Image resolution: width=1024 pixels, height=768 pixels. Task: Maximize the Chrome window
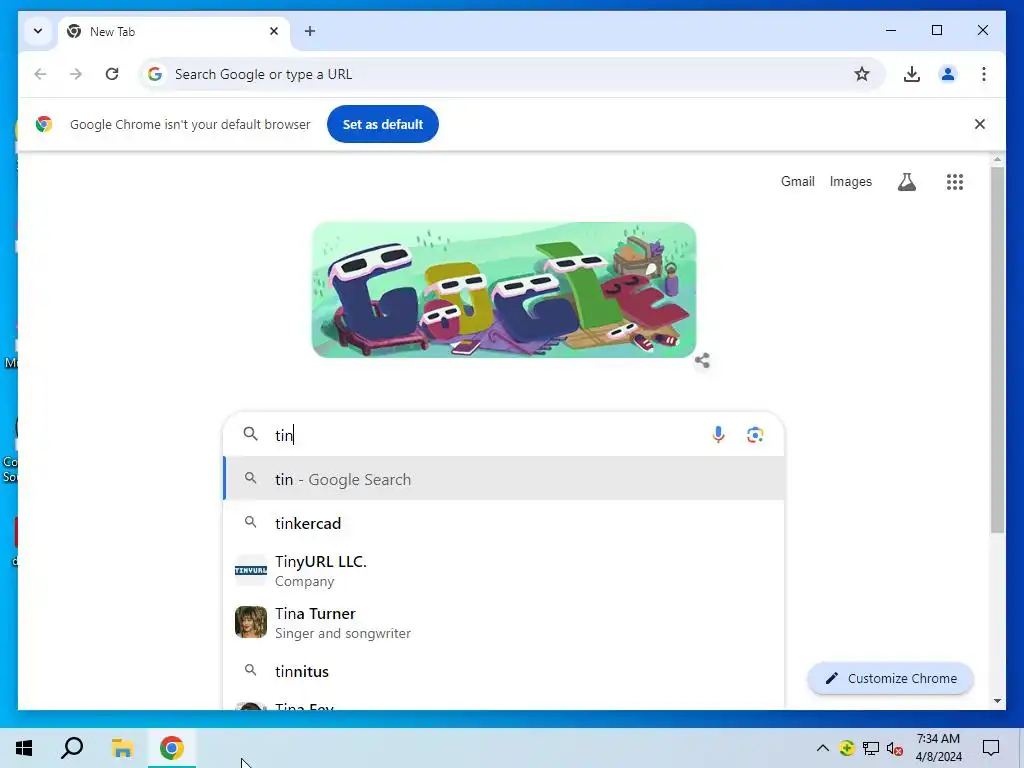pyautogui.click(x=937, y=30)
